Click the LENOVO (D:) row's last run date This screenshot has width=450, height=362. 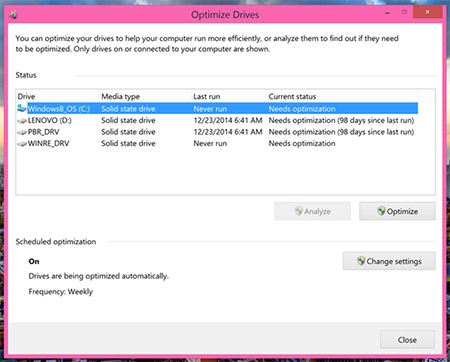pos(228,120)
